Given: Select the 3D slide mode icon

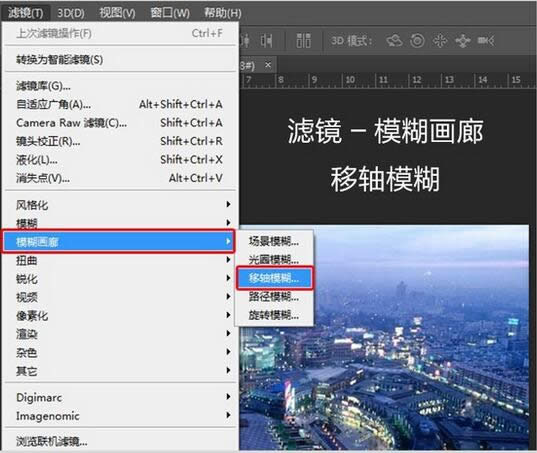Looking at the screenshot, I should coord(463,41).
